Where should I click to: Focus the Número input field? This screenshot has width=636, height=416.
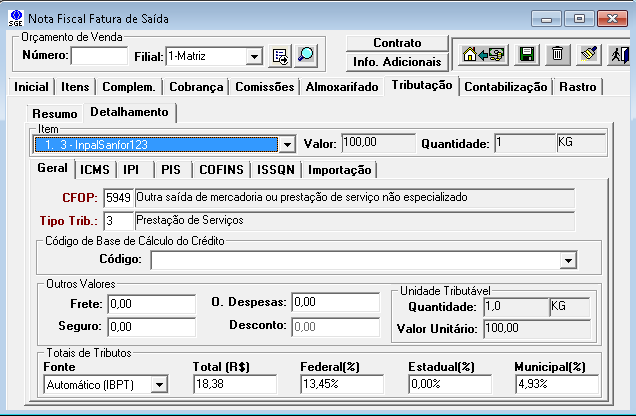[x=99, y=56]
